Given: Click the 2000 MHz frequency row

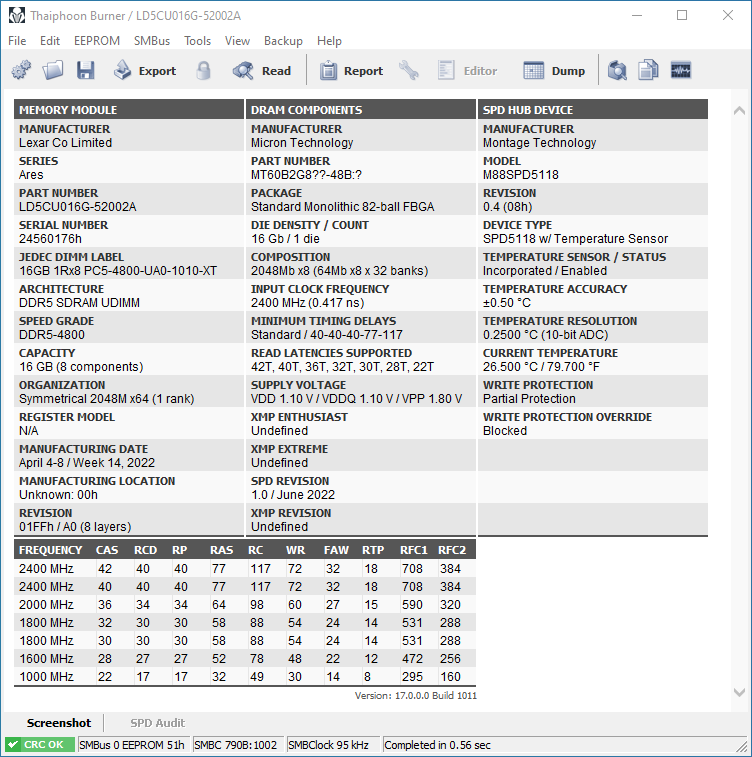Looking at the screenshot, I should coord(245,604).
